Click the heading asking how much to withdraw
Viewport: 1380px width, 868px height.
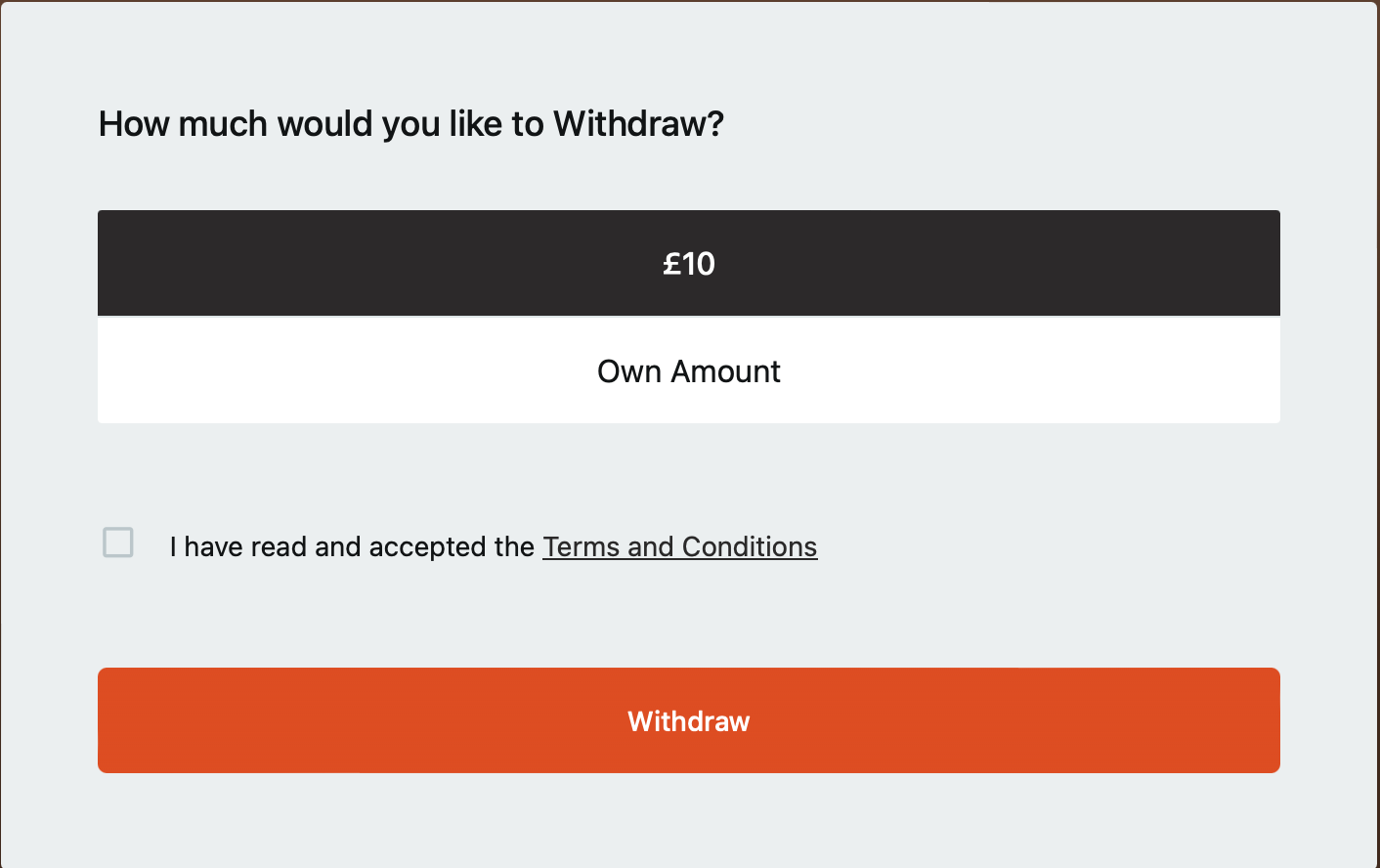pos(410,123)
